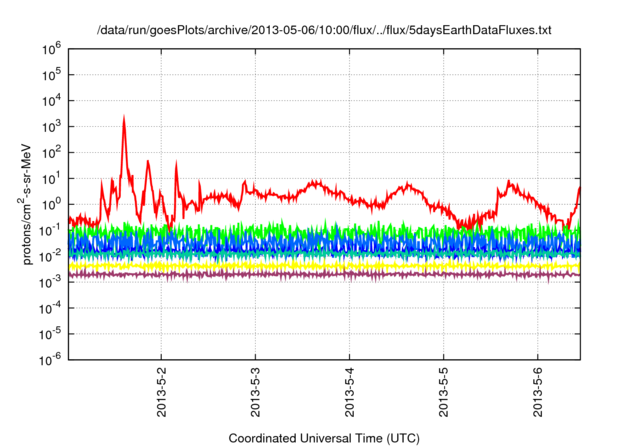Screen dimensions: 640x448
Task: Click the 10^-2 y-axis tick label
Action: [x=51, y=256]
